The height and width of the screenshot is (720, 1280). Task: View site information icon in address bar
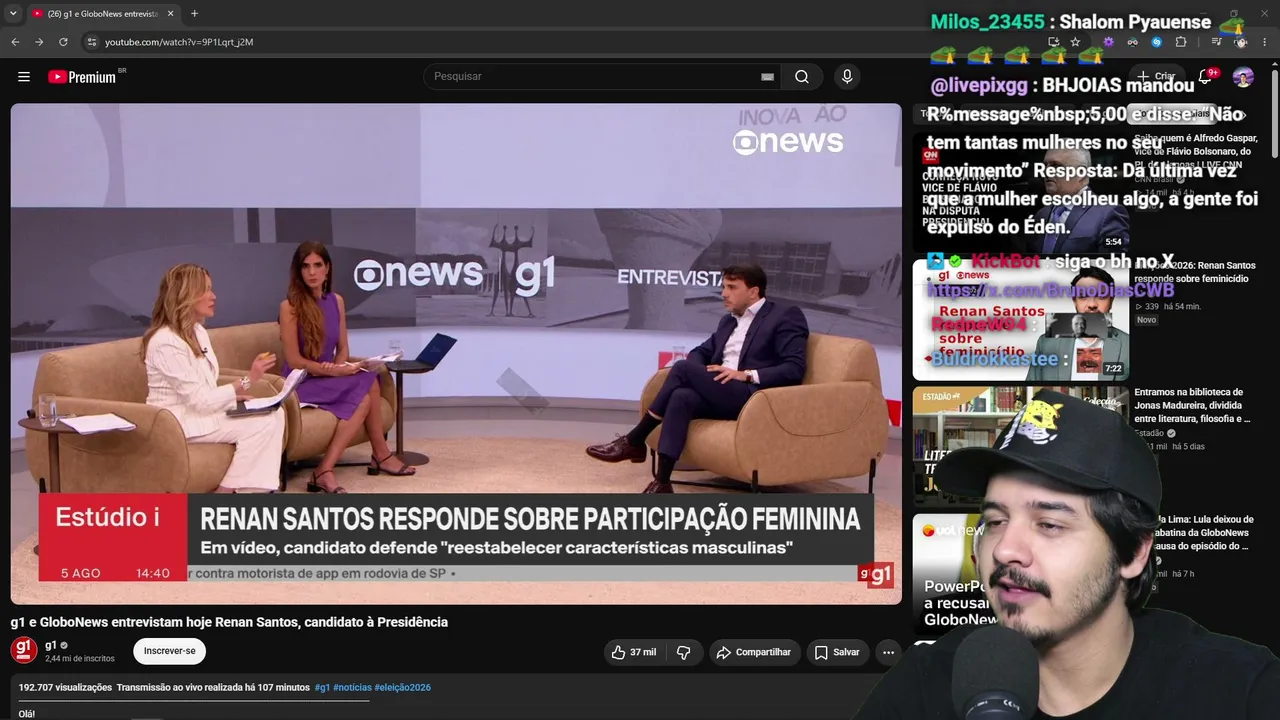coord(91,42)
